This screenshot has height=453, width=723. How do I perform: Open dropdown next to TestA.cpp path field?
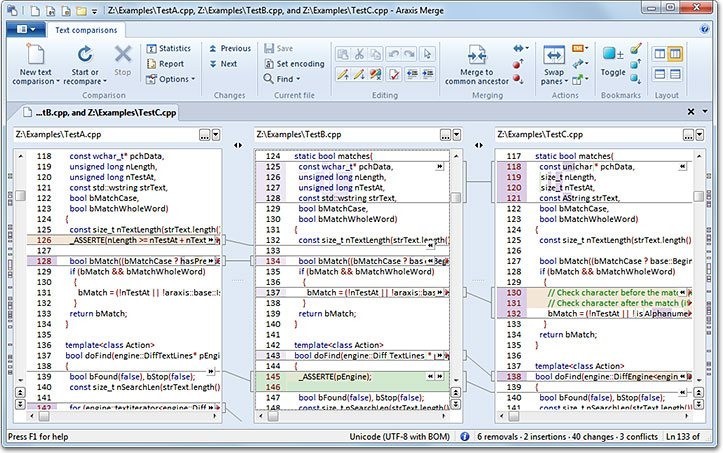pos(217,133)
